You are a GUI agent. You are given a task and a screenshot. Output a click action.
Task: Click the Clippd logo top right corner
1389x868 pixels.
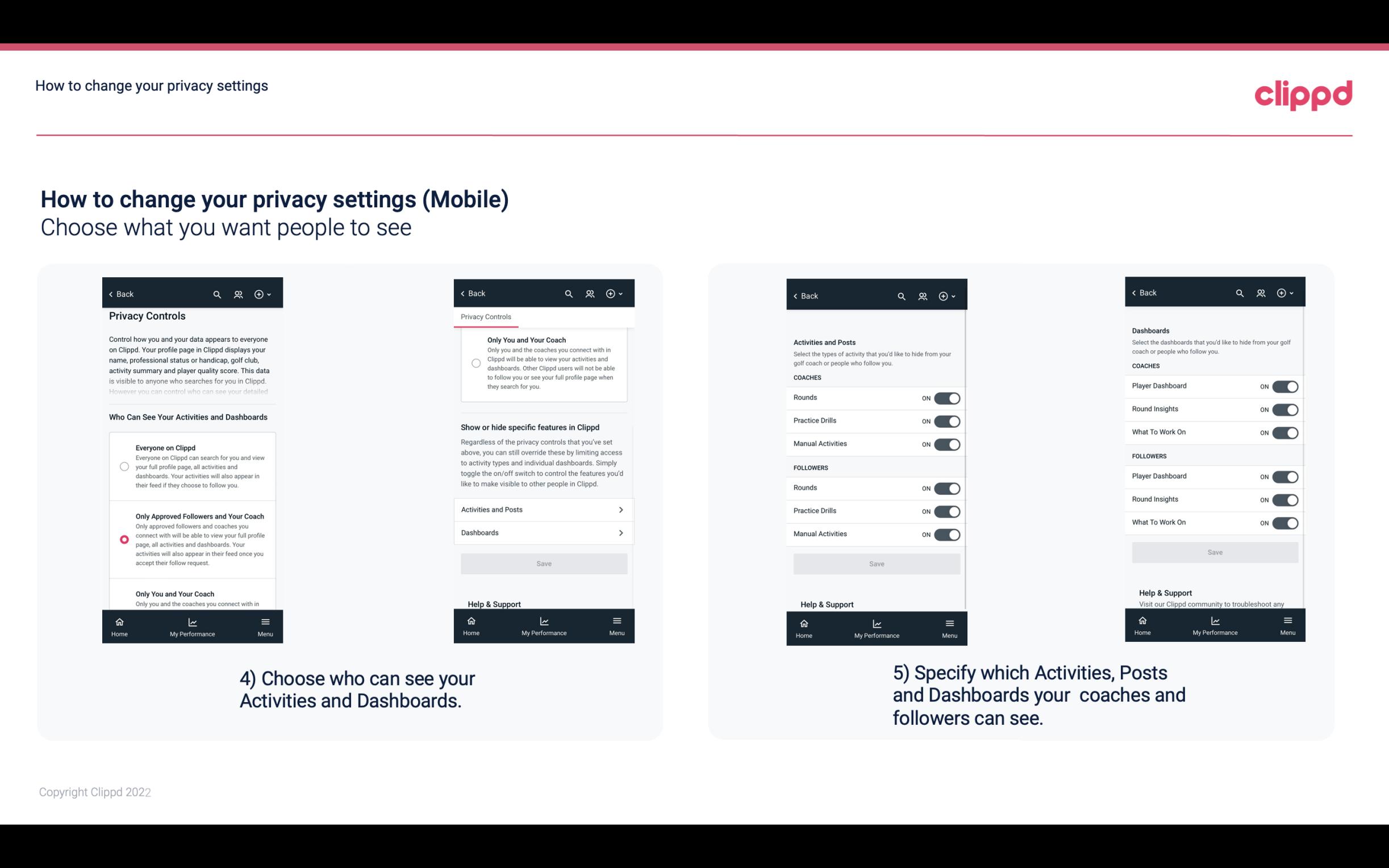click(1303, 94)
